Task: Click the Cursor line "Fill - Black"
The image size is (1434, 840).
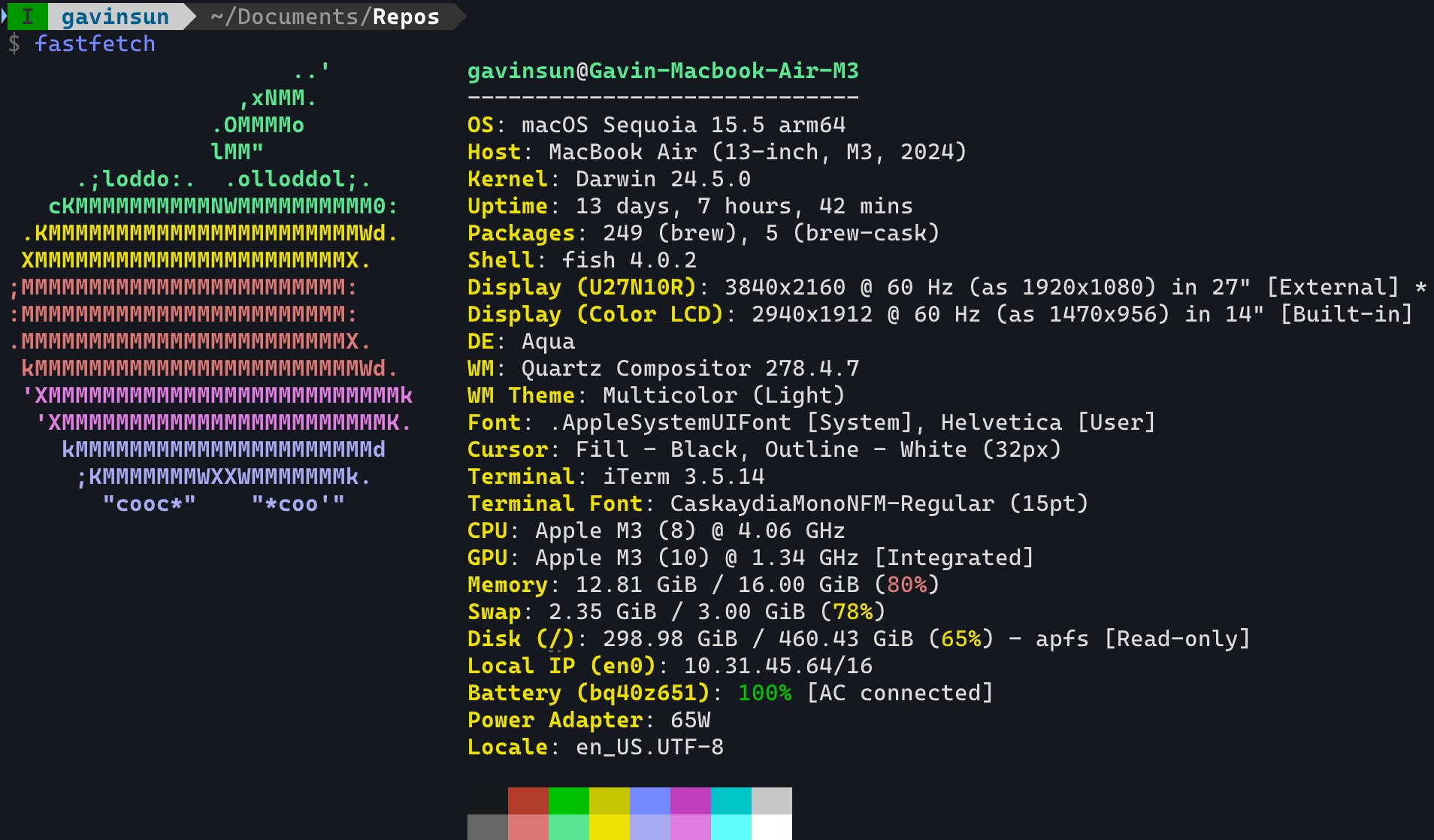Action: (x=764, y=449)
